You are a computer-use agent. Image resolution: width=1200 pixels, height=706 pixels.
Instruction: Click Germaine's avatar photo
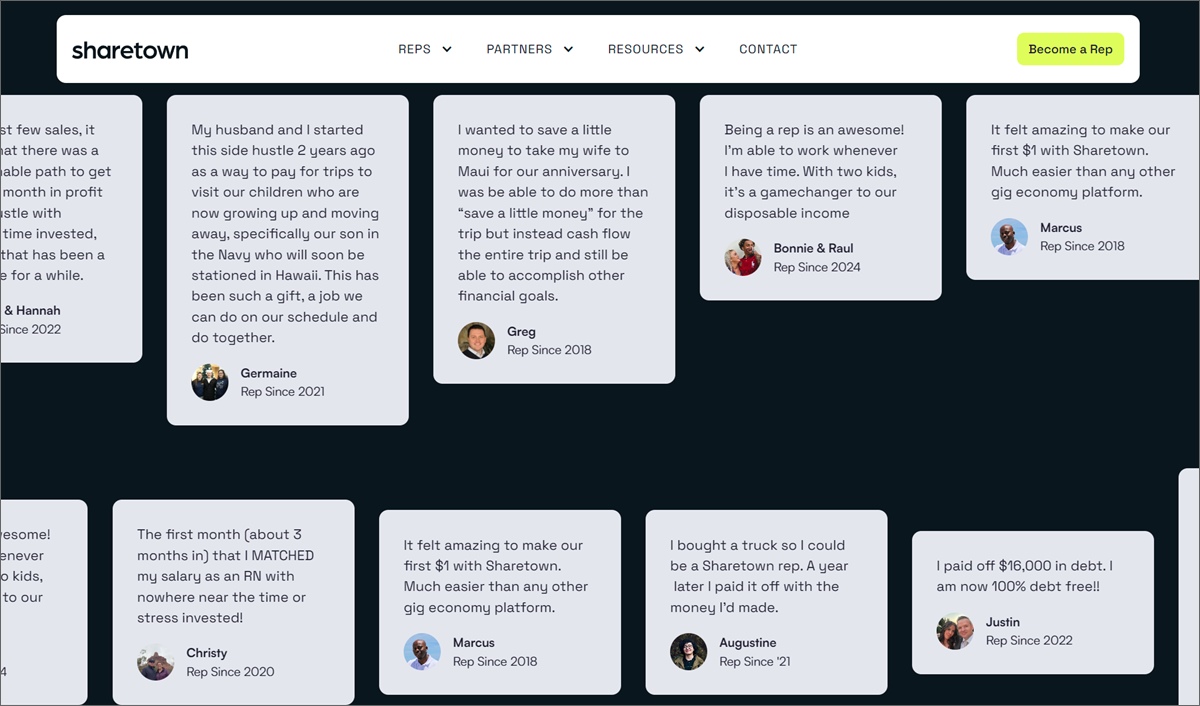(210, 382)
